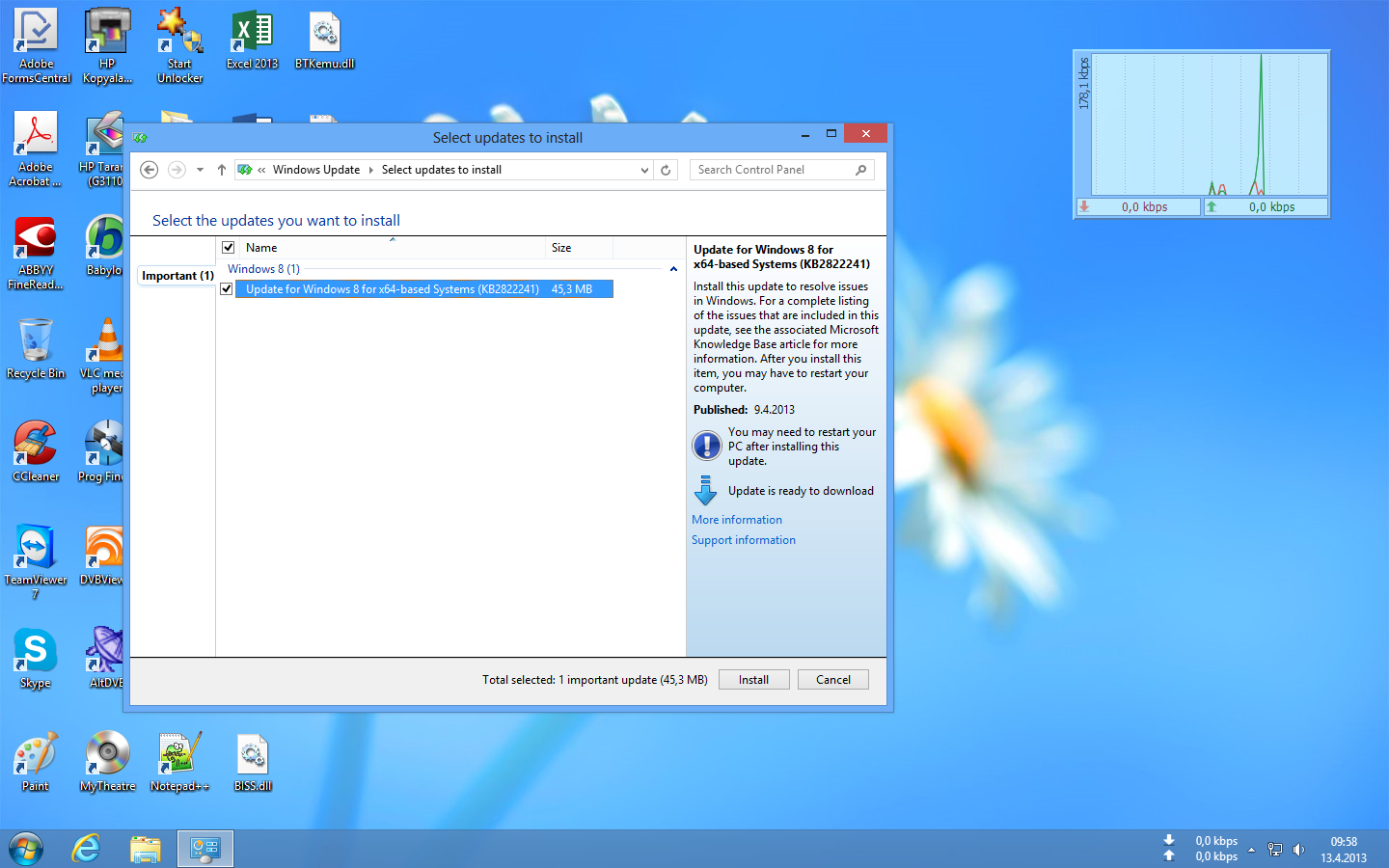Click the restart warning exclamation icon
This screenshot has height=868, width=1389.
[707, 445]
